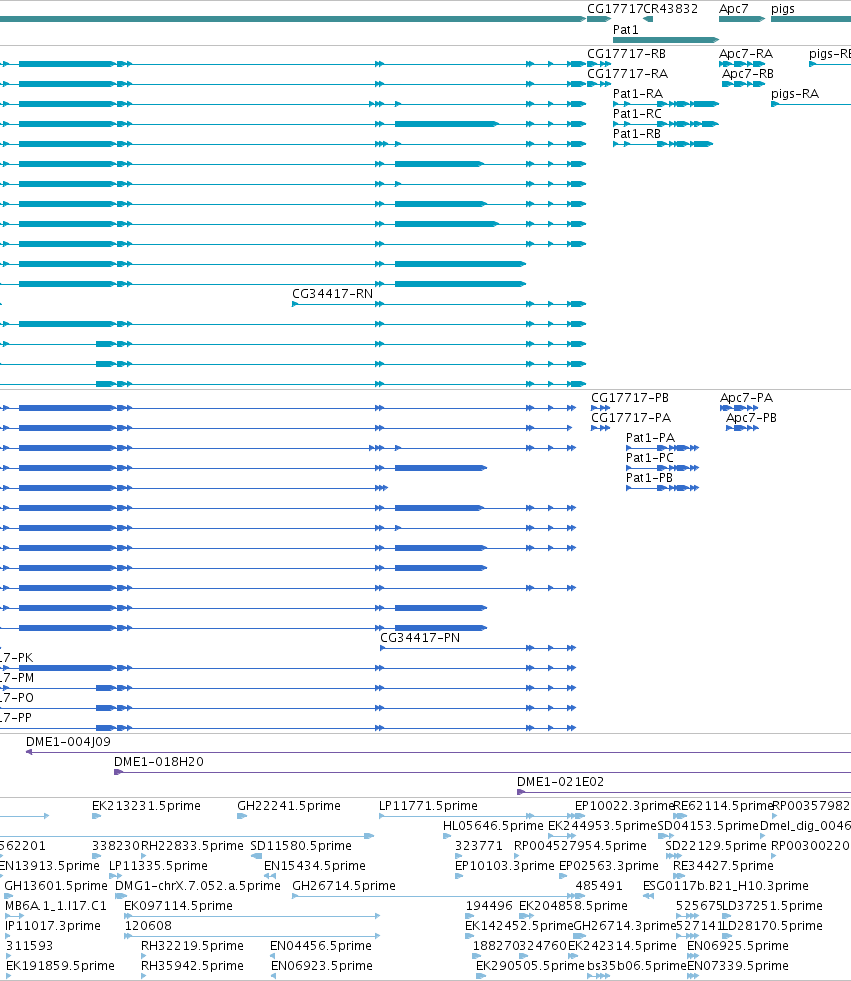Click EST label LP11335.5prime

158,866
